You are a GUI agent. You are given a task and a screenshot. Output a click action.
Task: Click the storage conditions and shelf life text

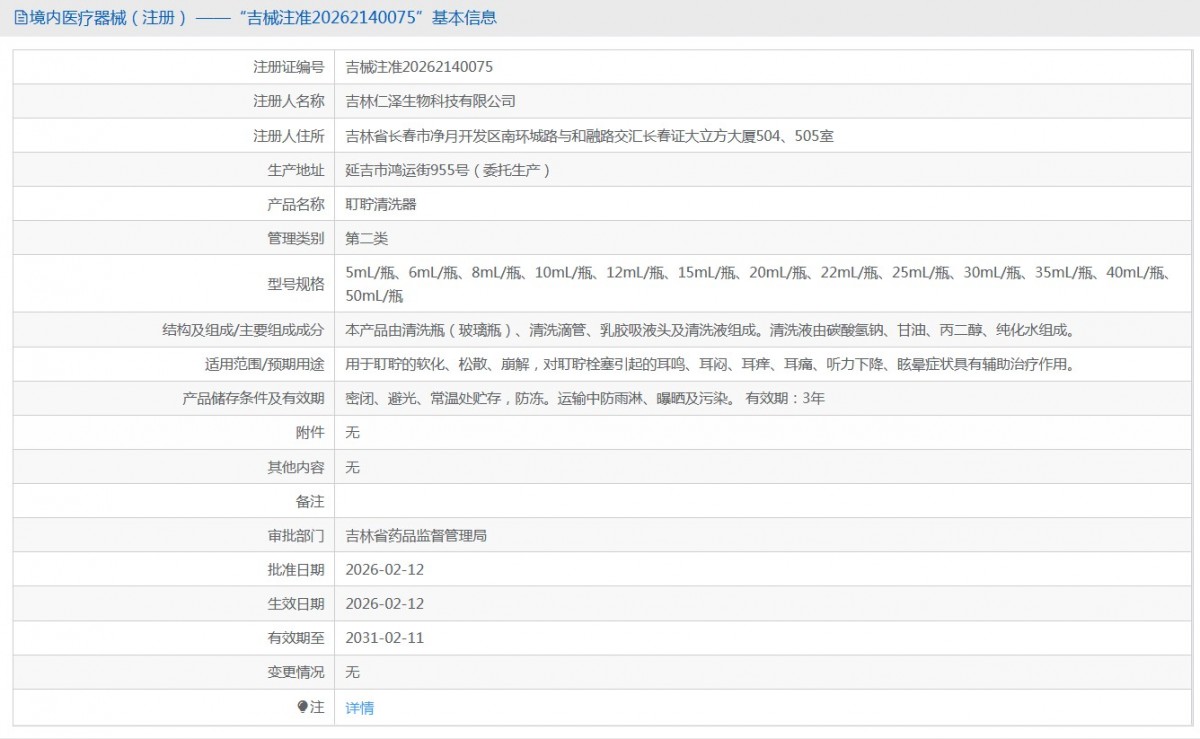click(x=585, y=398)
